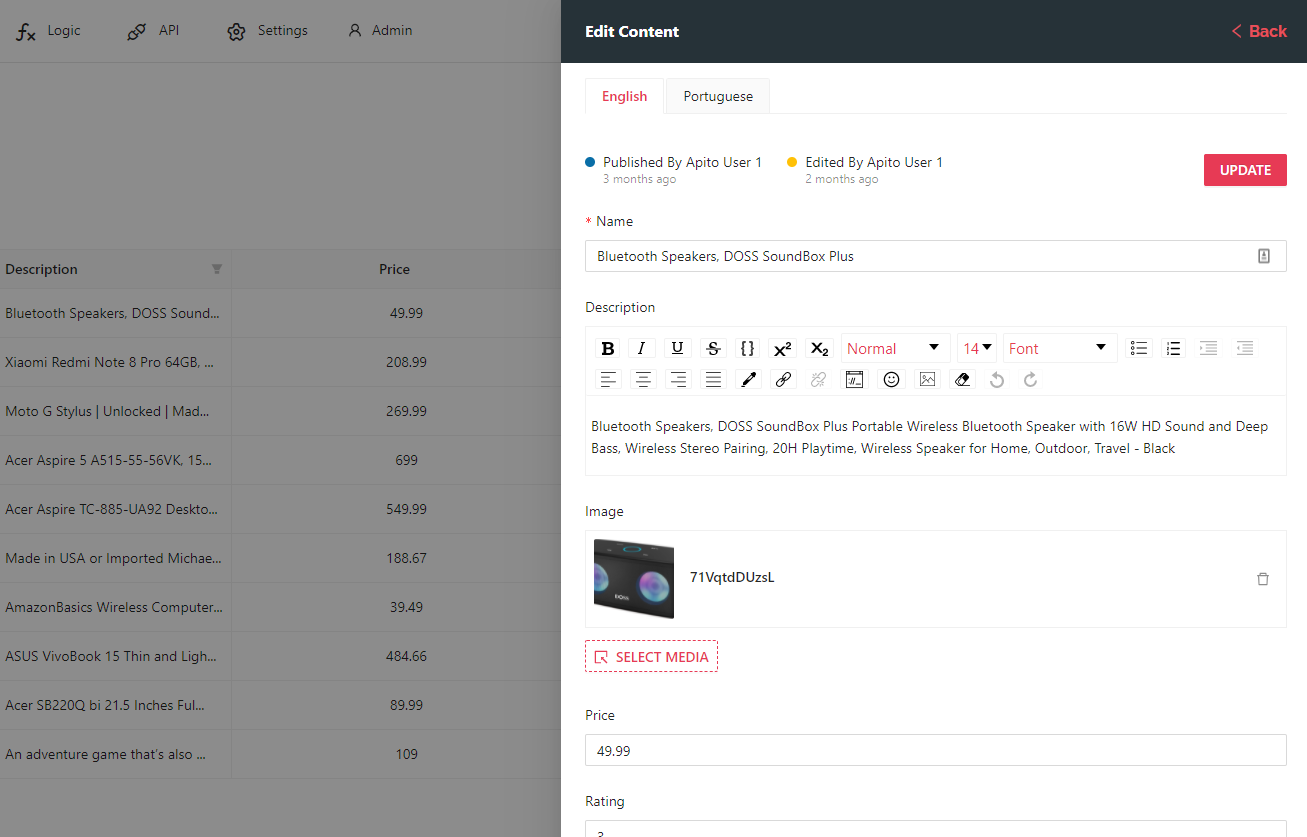Open the font size 14 dropdown

tap(978, 348)
